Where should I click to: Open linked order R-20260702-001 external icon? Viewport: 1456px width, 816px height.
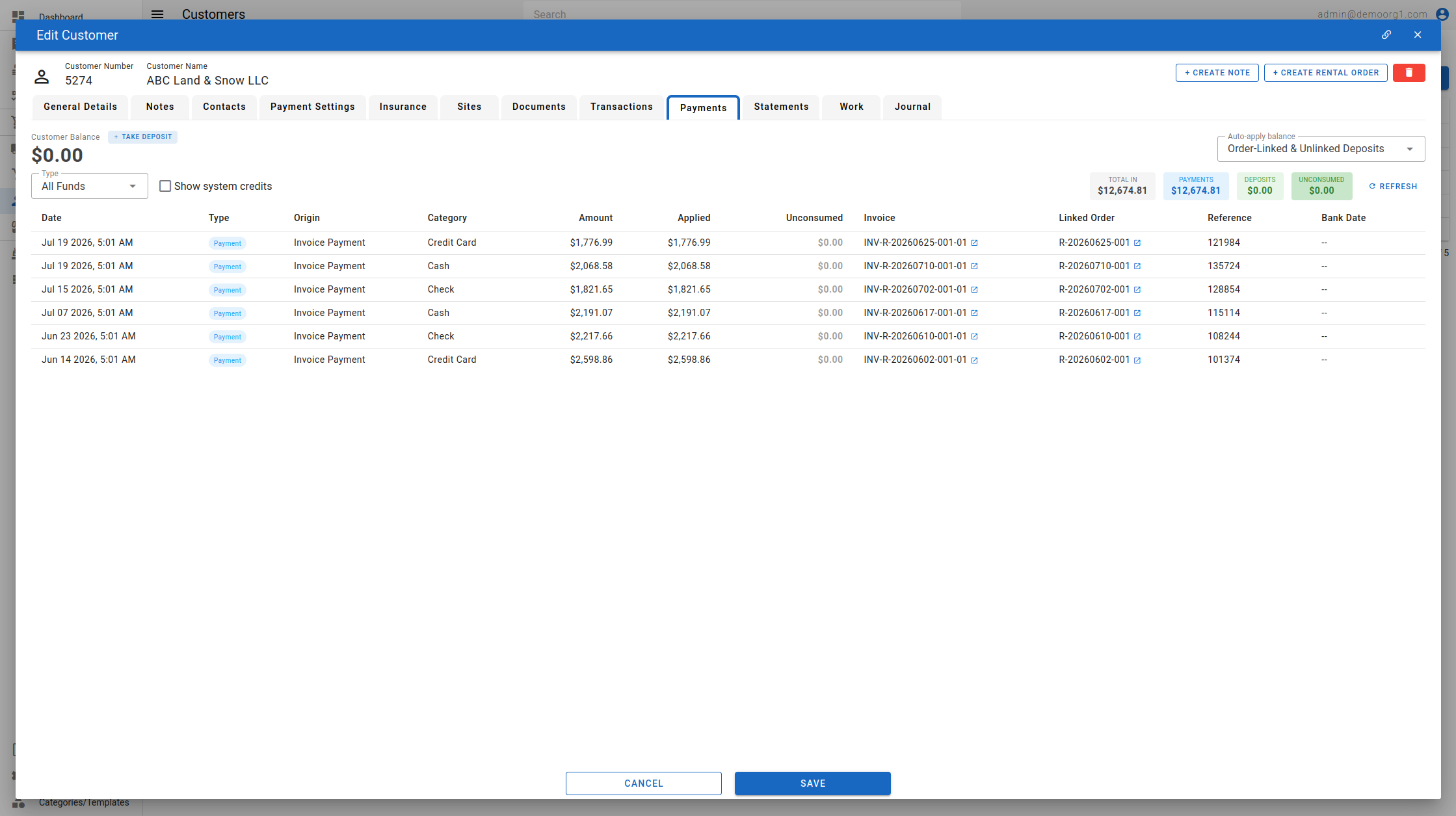pos(1137,290)
